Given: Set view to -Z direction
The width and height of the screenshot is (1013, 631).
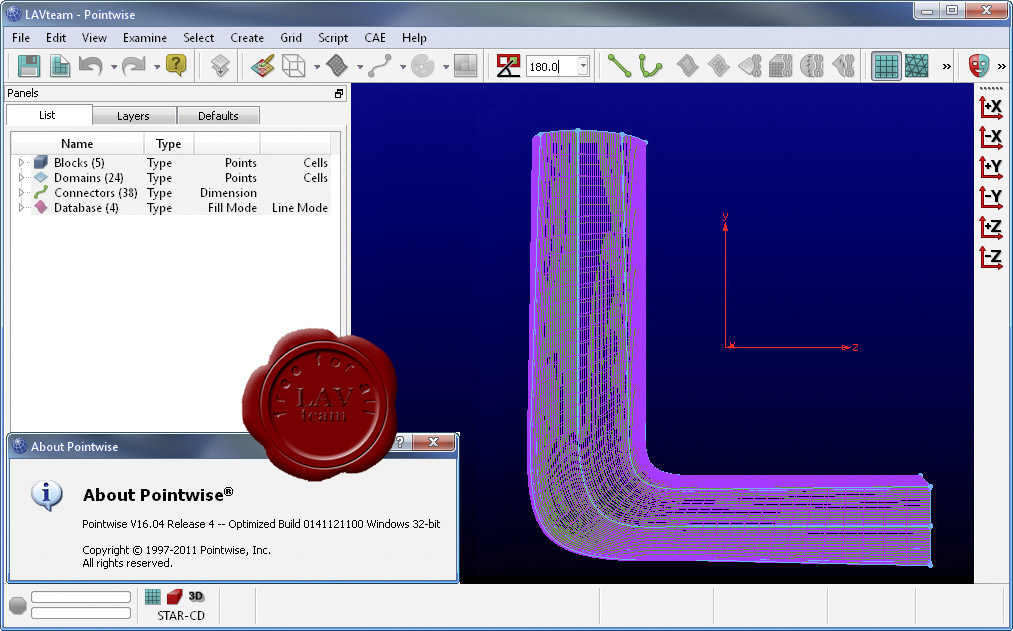Looking at the screenshot, I should point(991,257).
